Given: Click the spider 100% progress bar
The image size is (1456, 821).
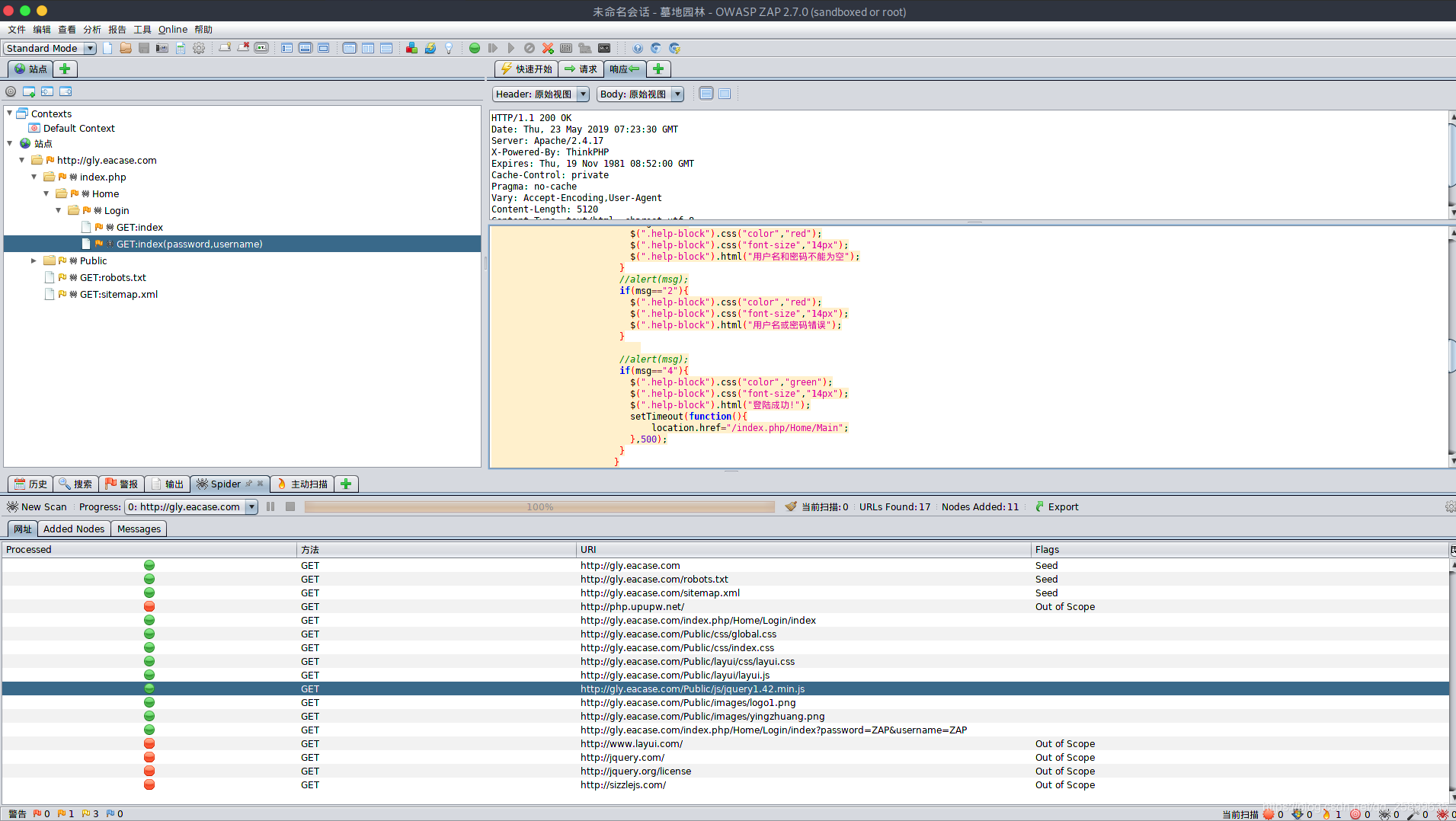Looking at the screenshot, I should pyautogui.click(x=539, y=506).
